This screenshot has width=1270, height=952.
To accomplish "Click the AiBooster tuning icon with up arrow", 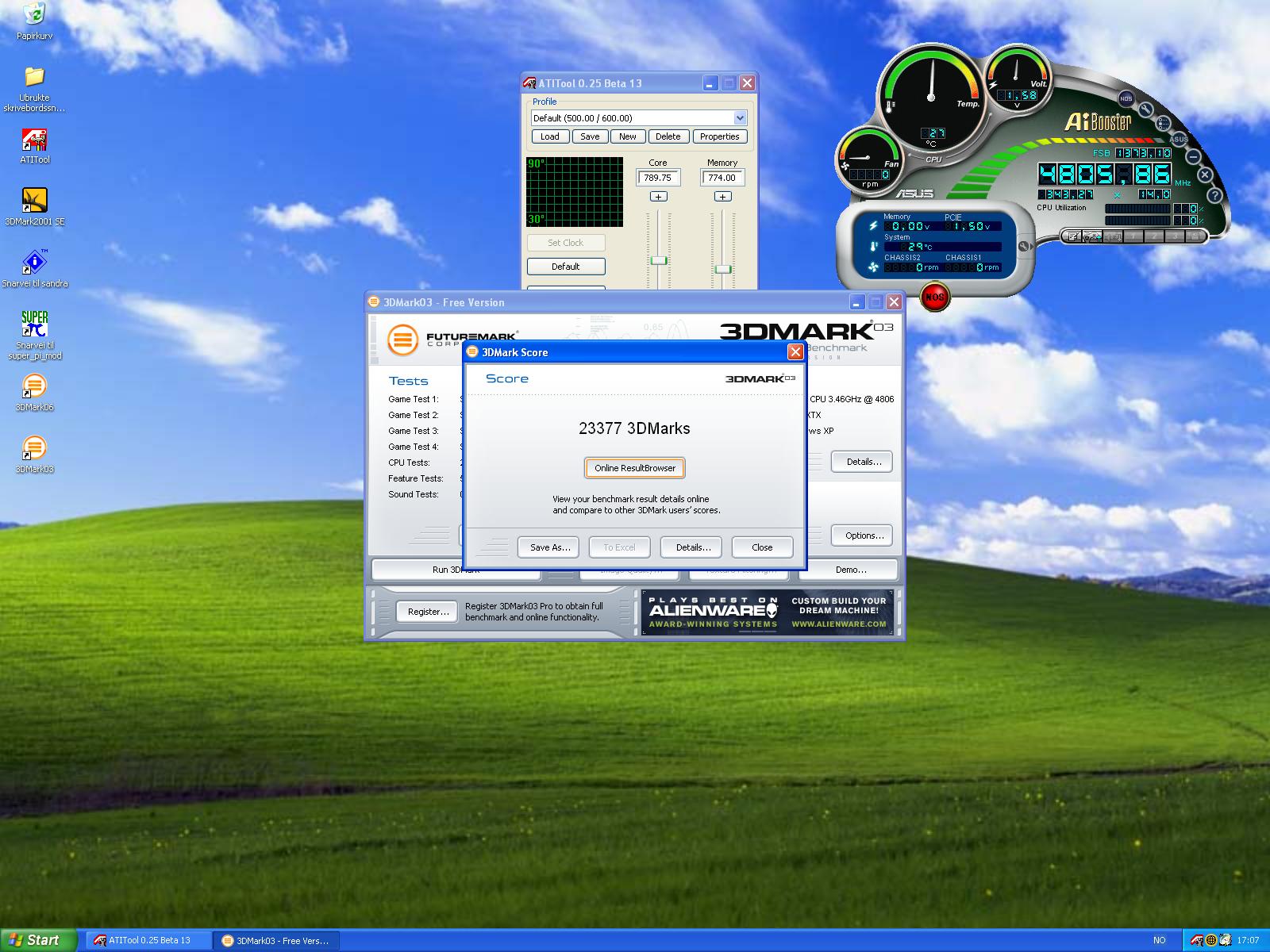I will 1092,236.
